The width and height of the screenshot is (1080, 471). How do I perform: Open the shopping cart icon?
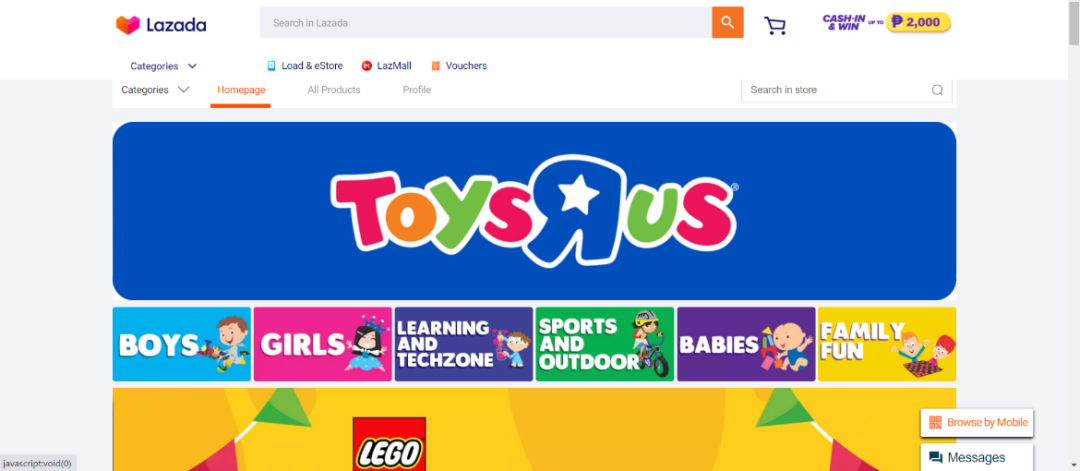(775, 25)
